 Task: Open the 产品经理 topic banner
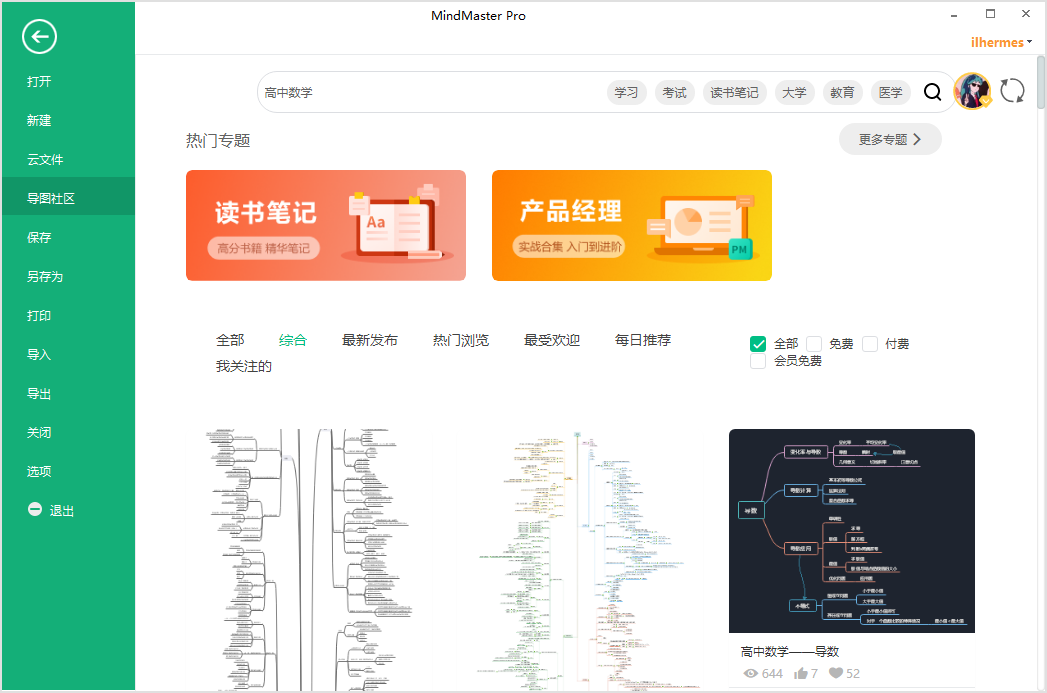tap(631, 225)
